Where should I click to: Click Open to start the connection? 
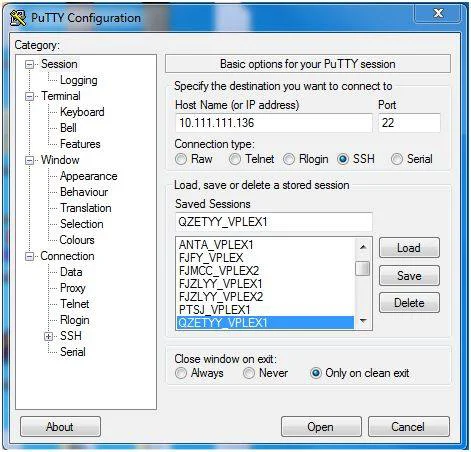pos(321,427)
